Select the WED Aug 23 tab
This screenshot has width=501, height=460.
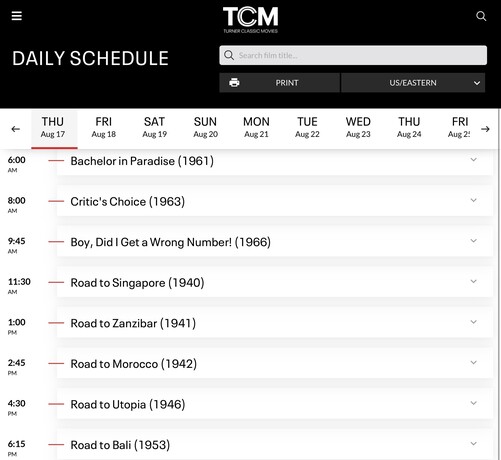[358, 127]
